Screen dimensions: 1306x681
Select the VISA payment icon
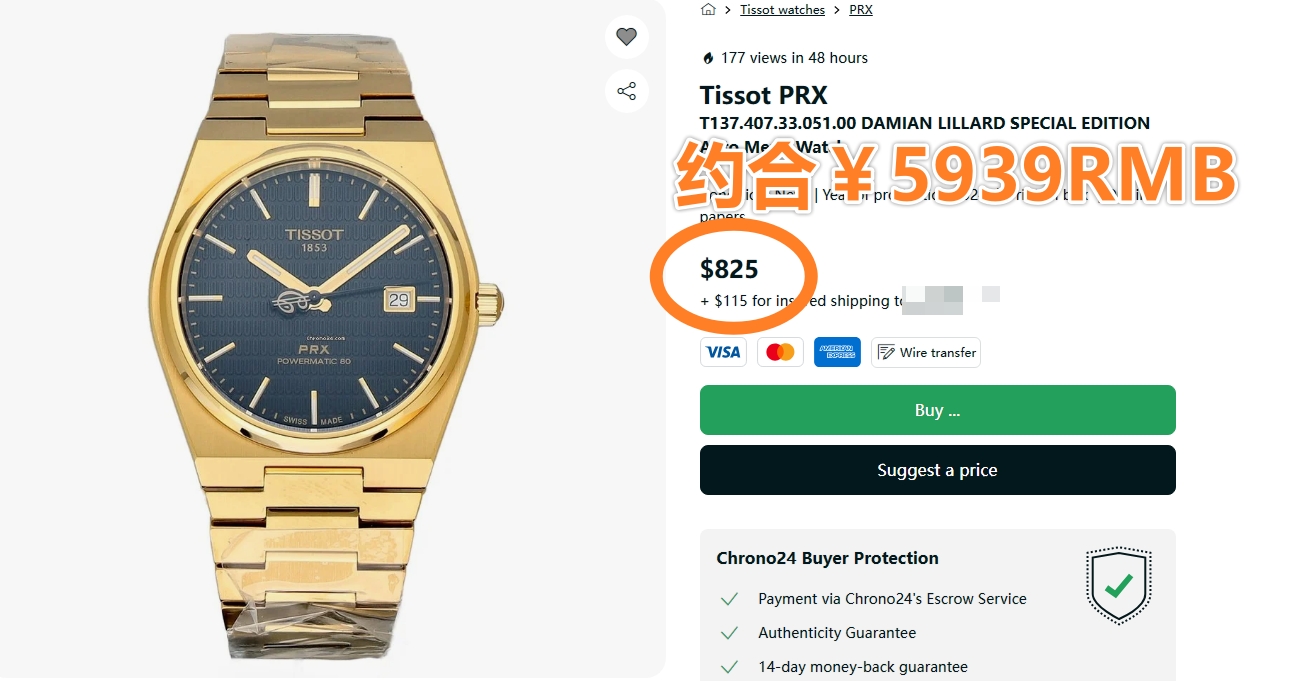(723, 352)
